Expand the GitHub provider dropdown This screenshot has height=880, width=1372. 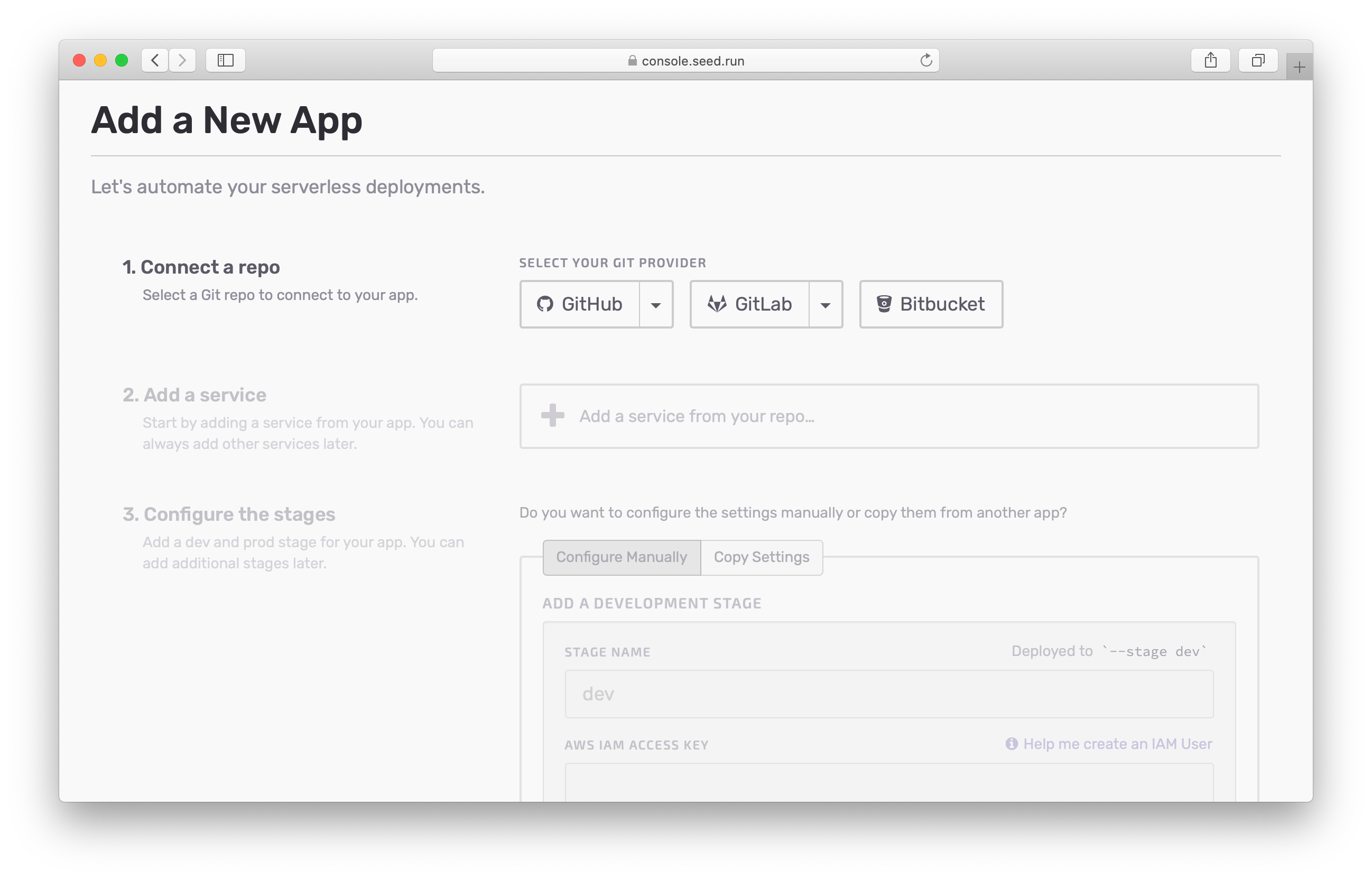(x=656, y=305)
